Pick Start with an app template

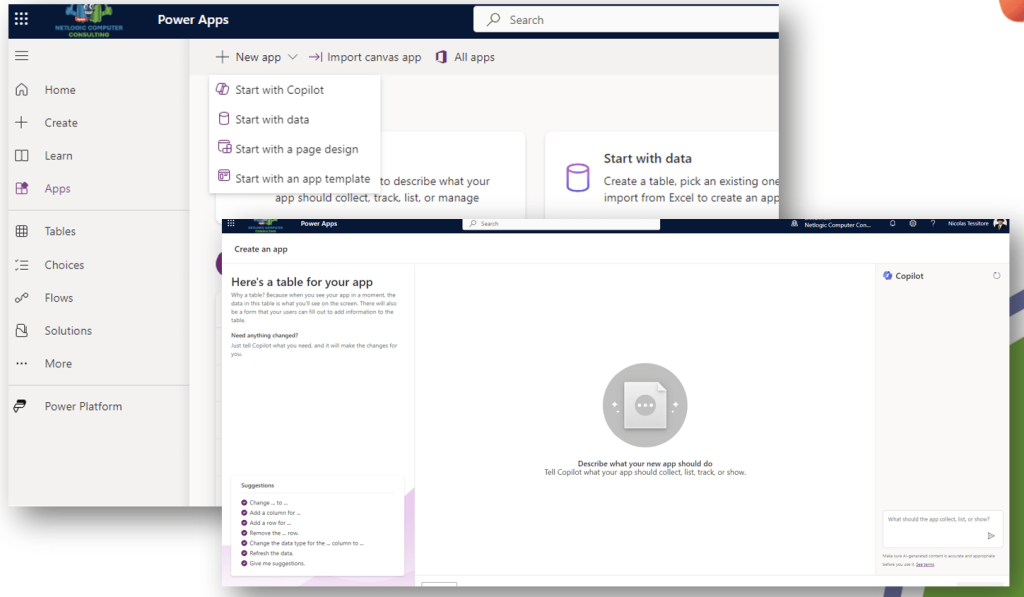(302, 179)
